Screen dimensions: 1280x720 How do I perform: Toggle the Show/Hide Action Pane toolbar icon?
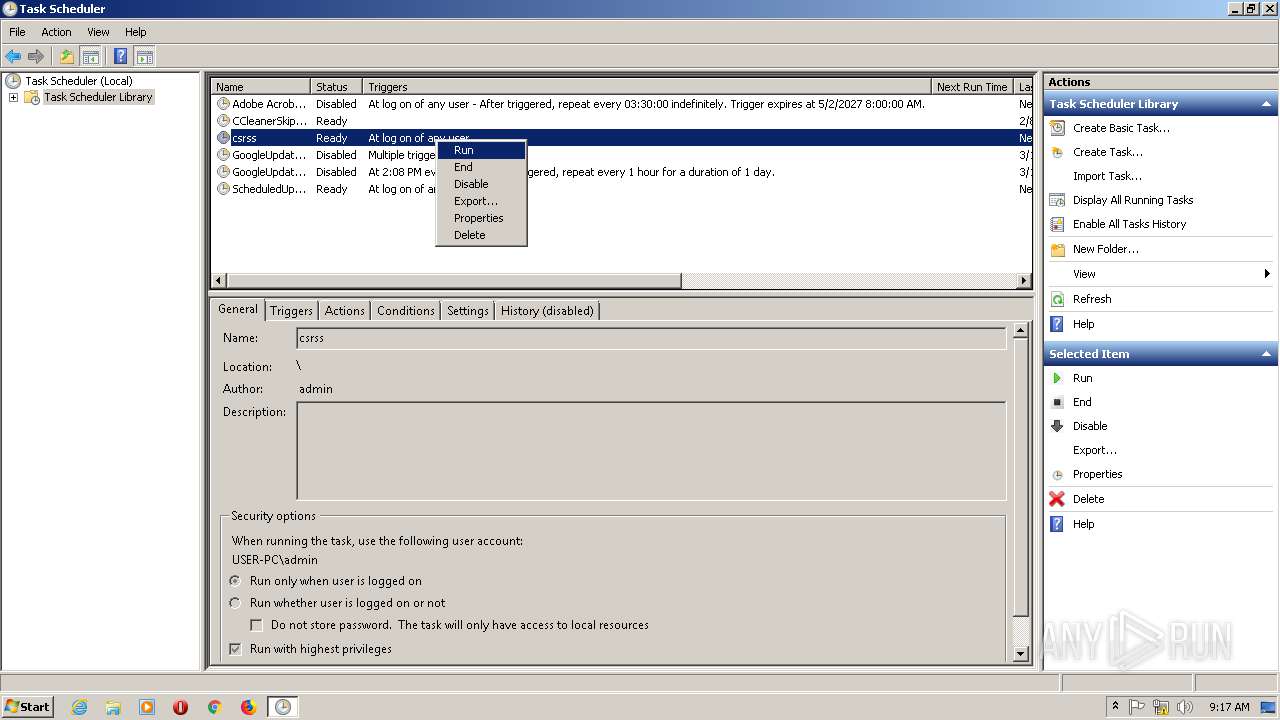pos(144,56)
